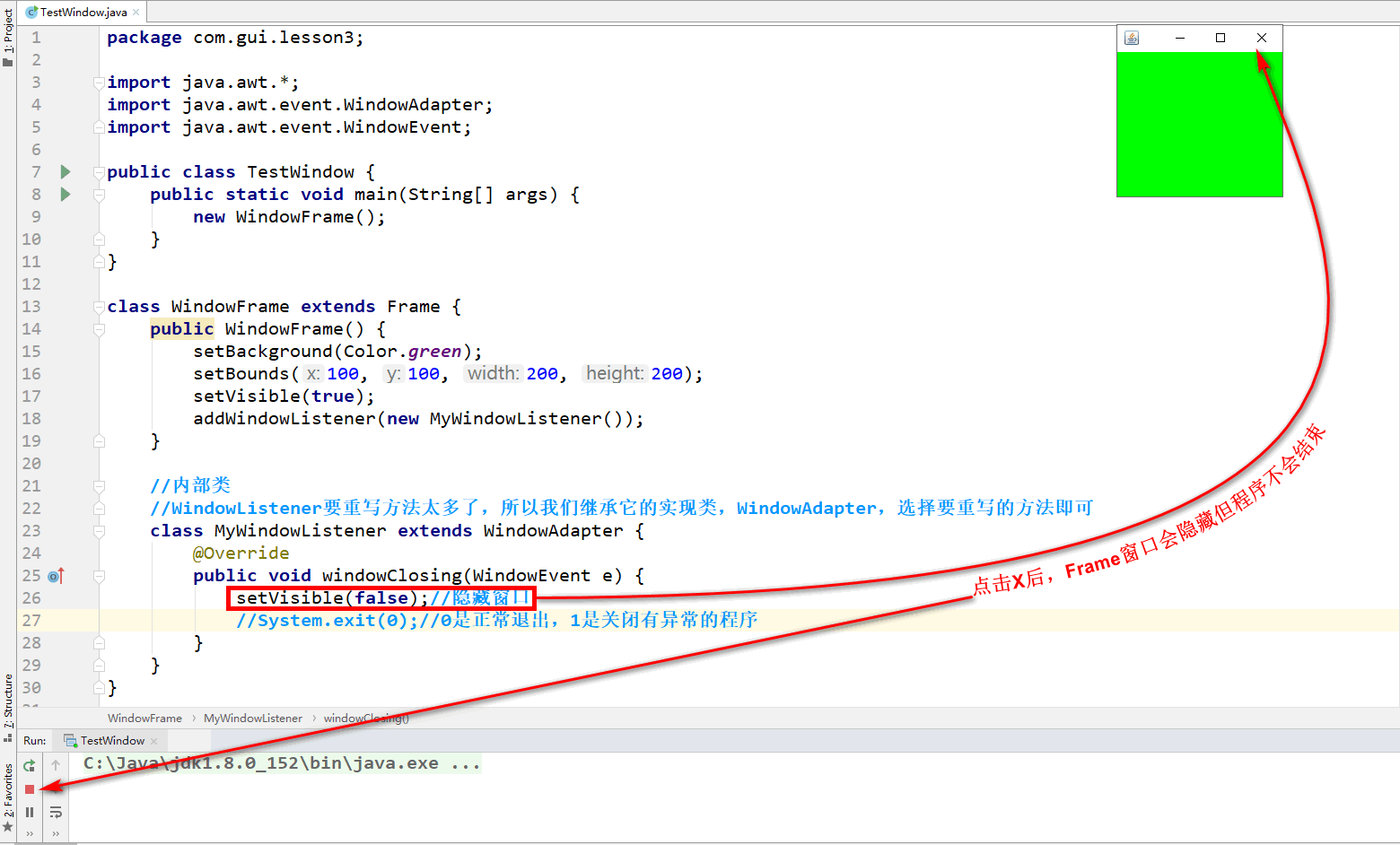The height and width of the screenshot is (845, 1400).
Task: Expand more left Run toolbar actions
Action: click(x=30, y=833)
